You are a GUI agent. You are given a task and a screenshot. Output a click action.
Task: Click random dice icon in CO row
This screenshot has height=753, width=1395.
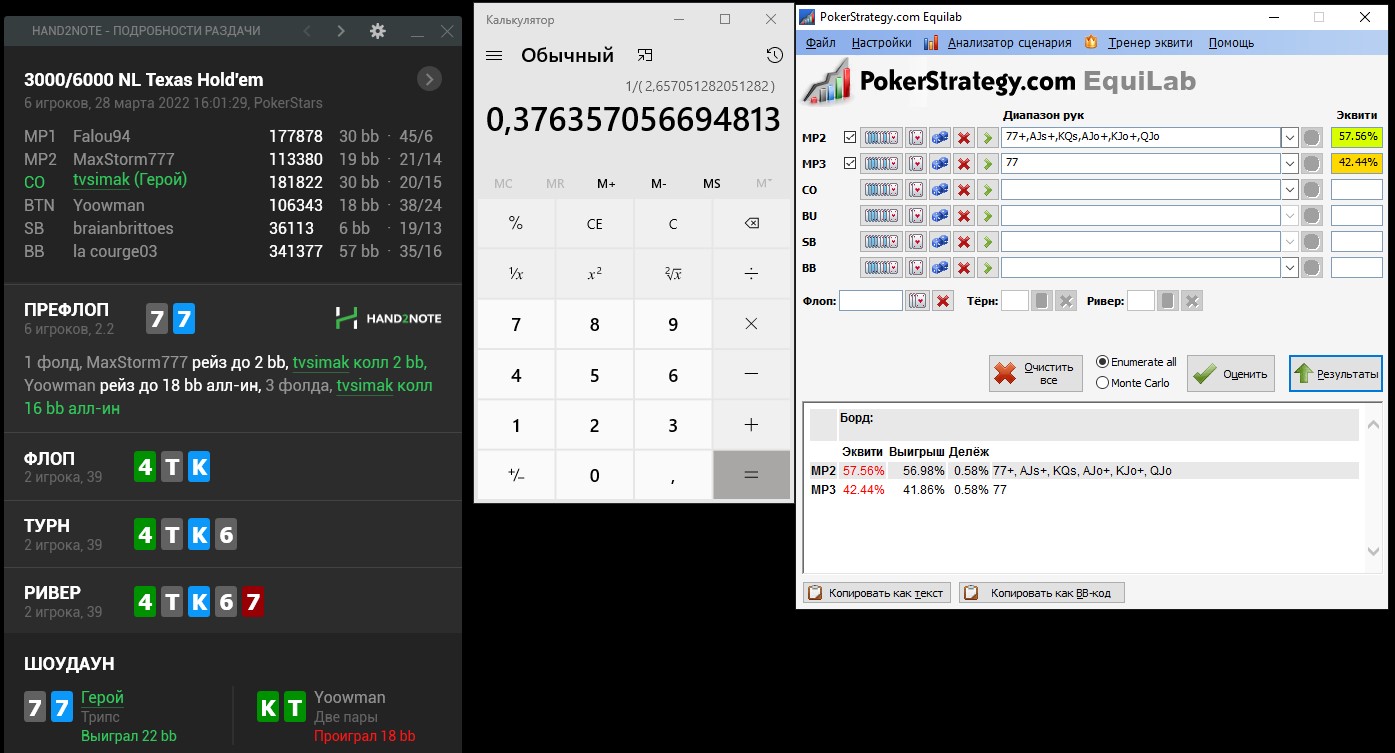pyautogui.click(x=940, y=189)
